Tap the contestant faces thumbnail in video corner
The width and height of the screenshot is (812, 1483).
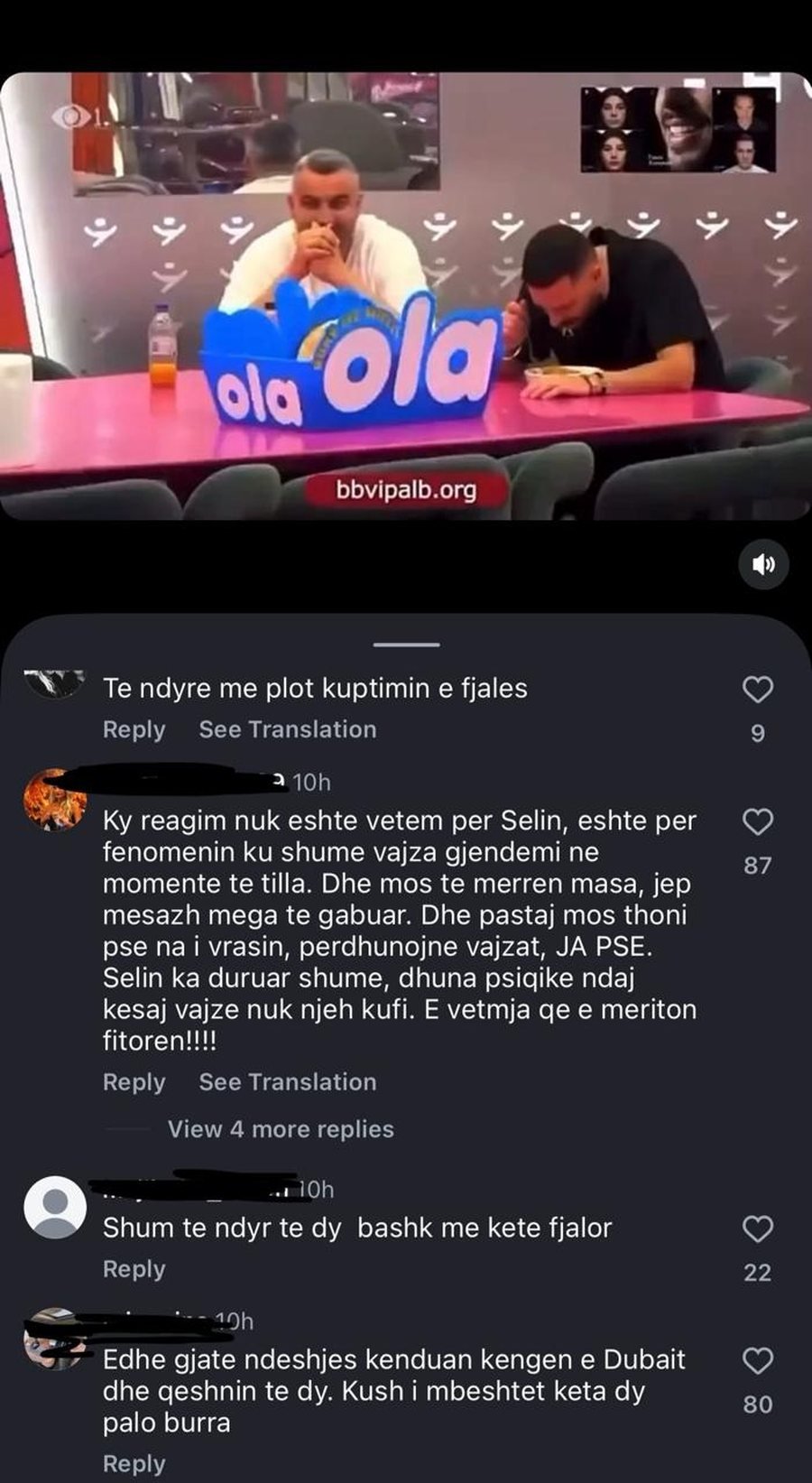pos(678,129)
